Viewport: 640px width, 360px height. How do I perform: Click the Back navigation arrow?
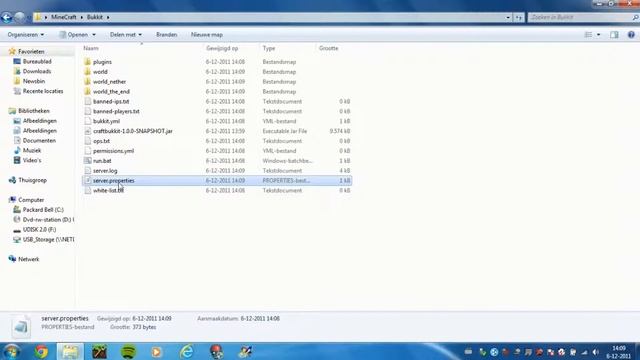7,18
